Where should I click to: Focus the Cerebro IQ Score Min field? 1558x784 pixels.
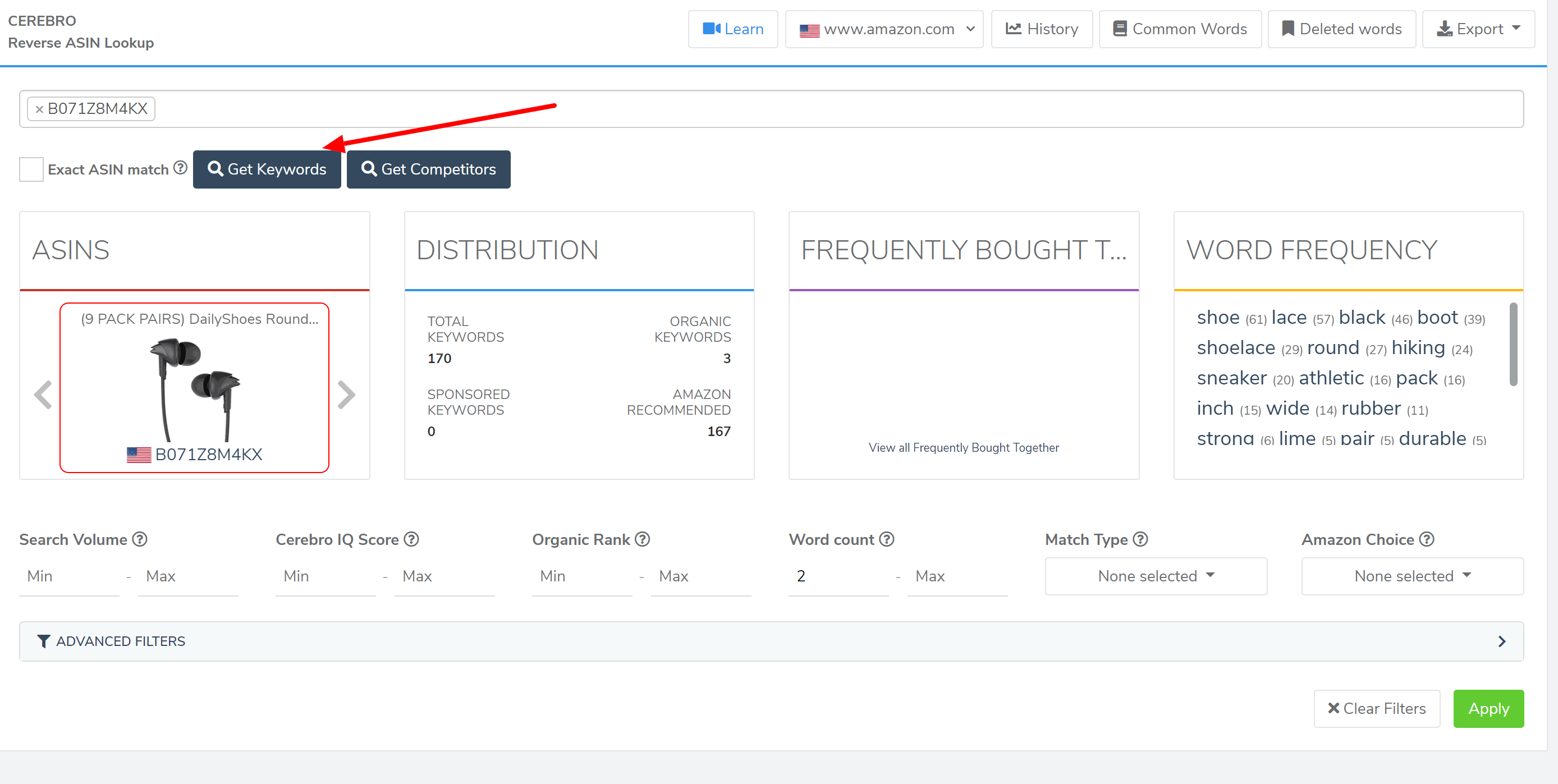326,576
